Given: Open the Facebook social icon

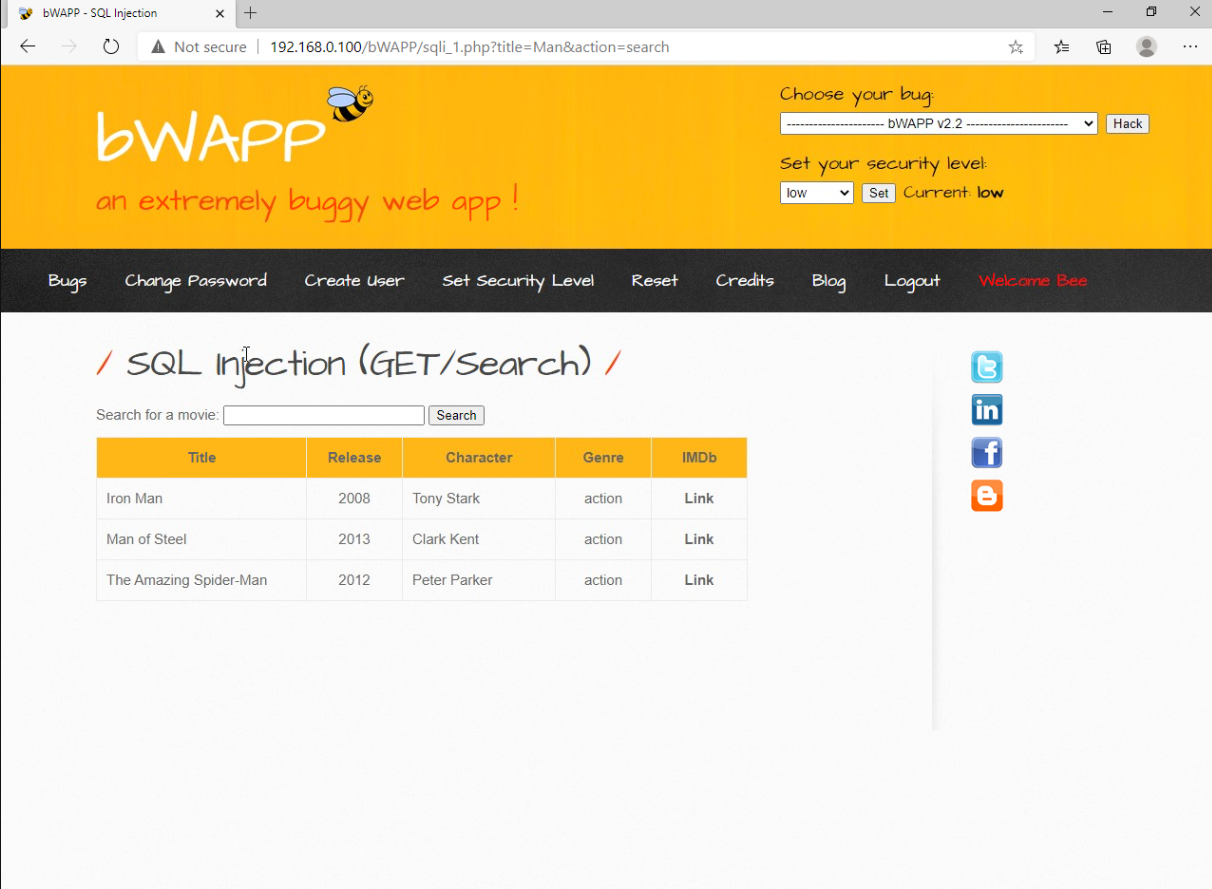Looking at the screenshot, I should pyautogui.click(x=986, y=453).
